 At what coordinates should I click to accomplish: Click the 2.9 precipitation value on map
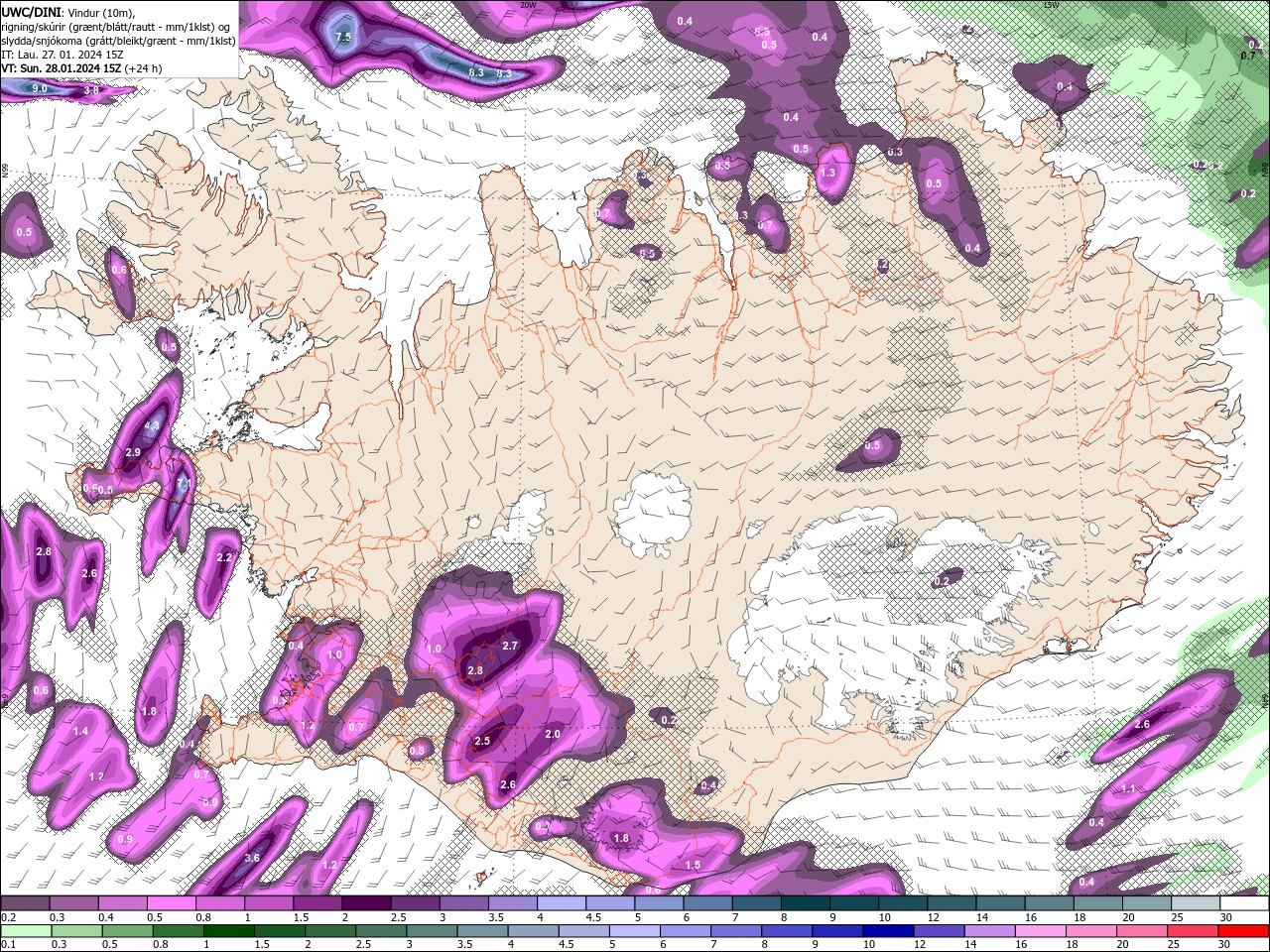point(133,452)
